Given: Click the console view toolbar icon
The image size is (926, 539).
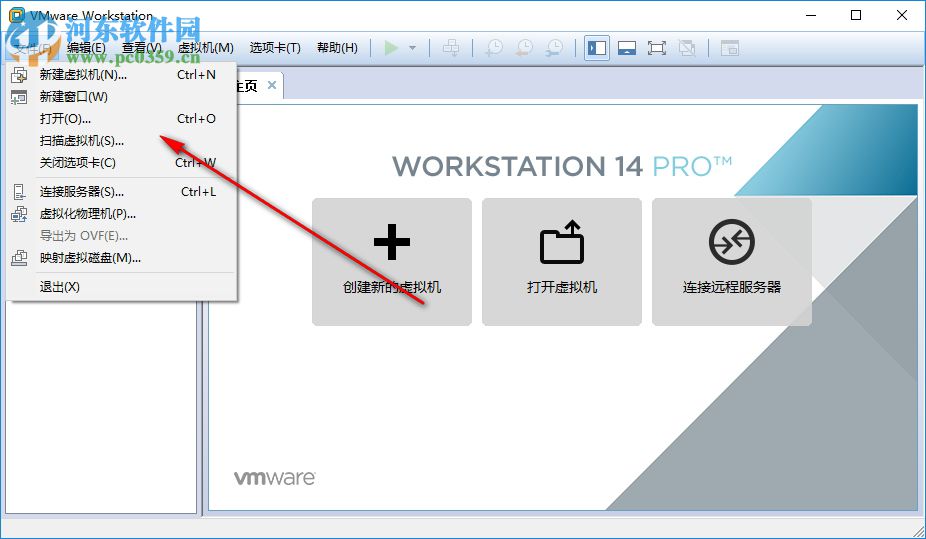Looking at the screenshot, I should [x=730, y=48].
